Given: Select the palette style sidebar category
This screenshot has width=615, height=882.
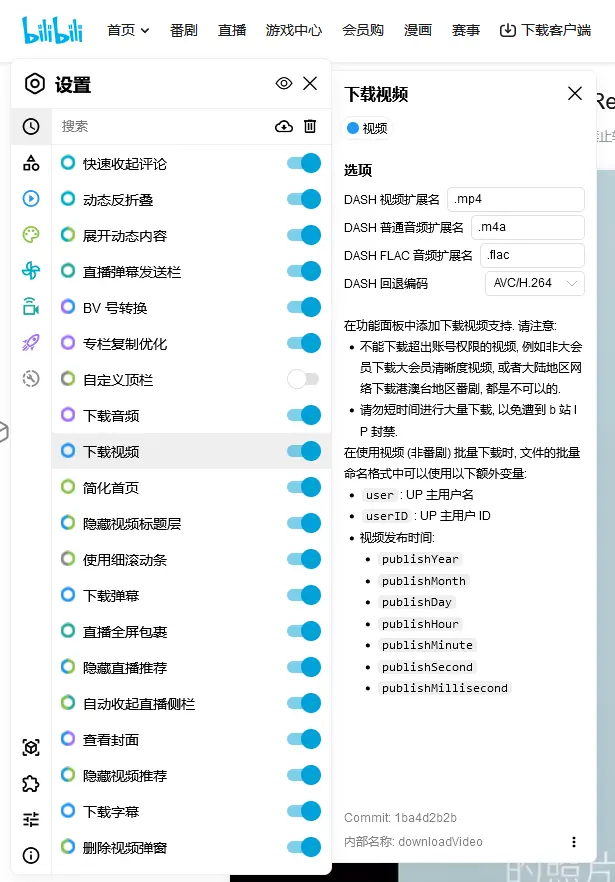Looking at the screenshot, I should pyautogui.click(x=31, y=234).
